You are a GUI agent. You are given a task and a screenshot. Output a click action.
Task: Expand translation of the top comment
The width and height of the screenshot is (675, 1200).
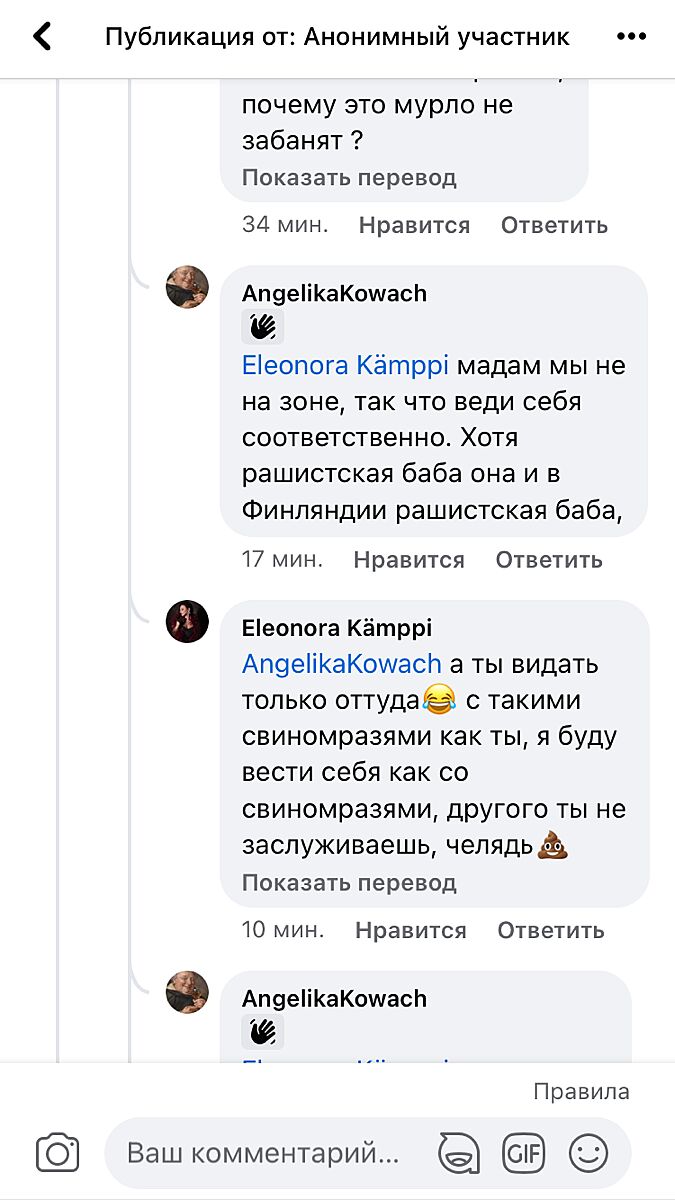point(349,178)
